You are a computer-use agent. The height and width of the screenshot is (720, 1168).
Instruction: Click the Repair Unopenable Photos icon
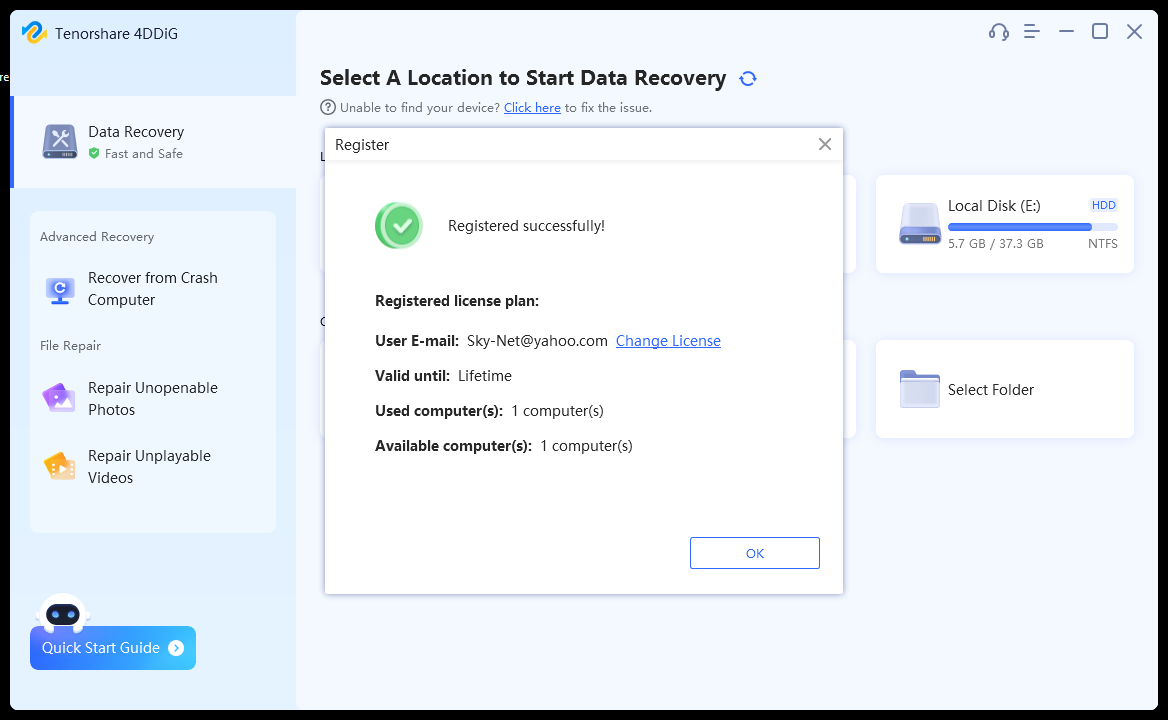[x=59, y=398]
